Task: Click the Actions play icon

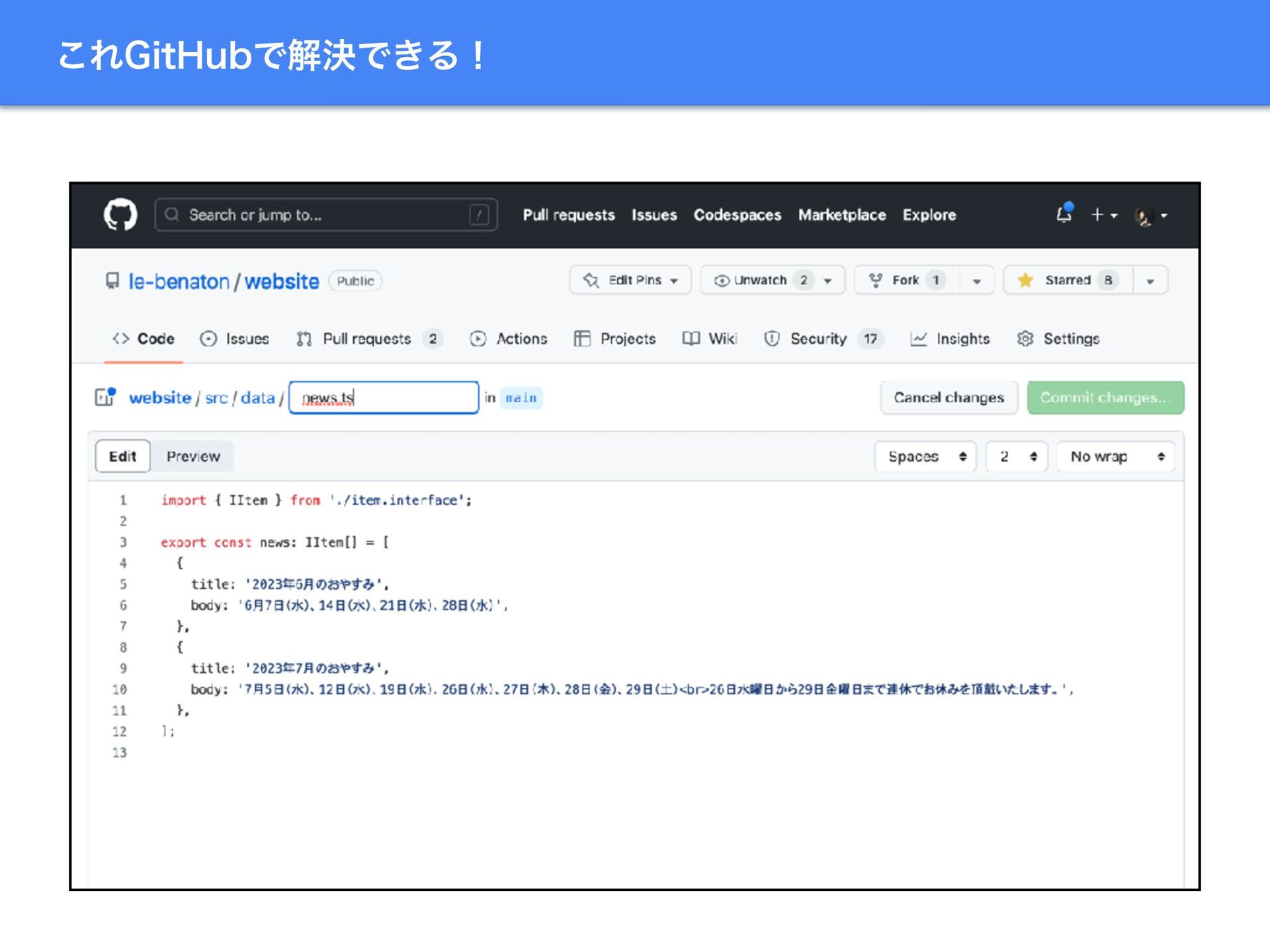Action: [478, 338]
